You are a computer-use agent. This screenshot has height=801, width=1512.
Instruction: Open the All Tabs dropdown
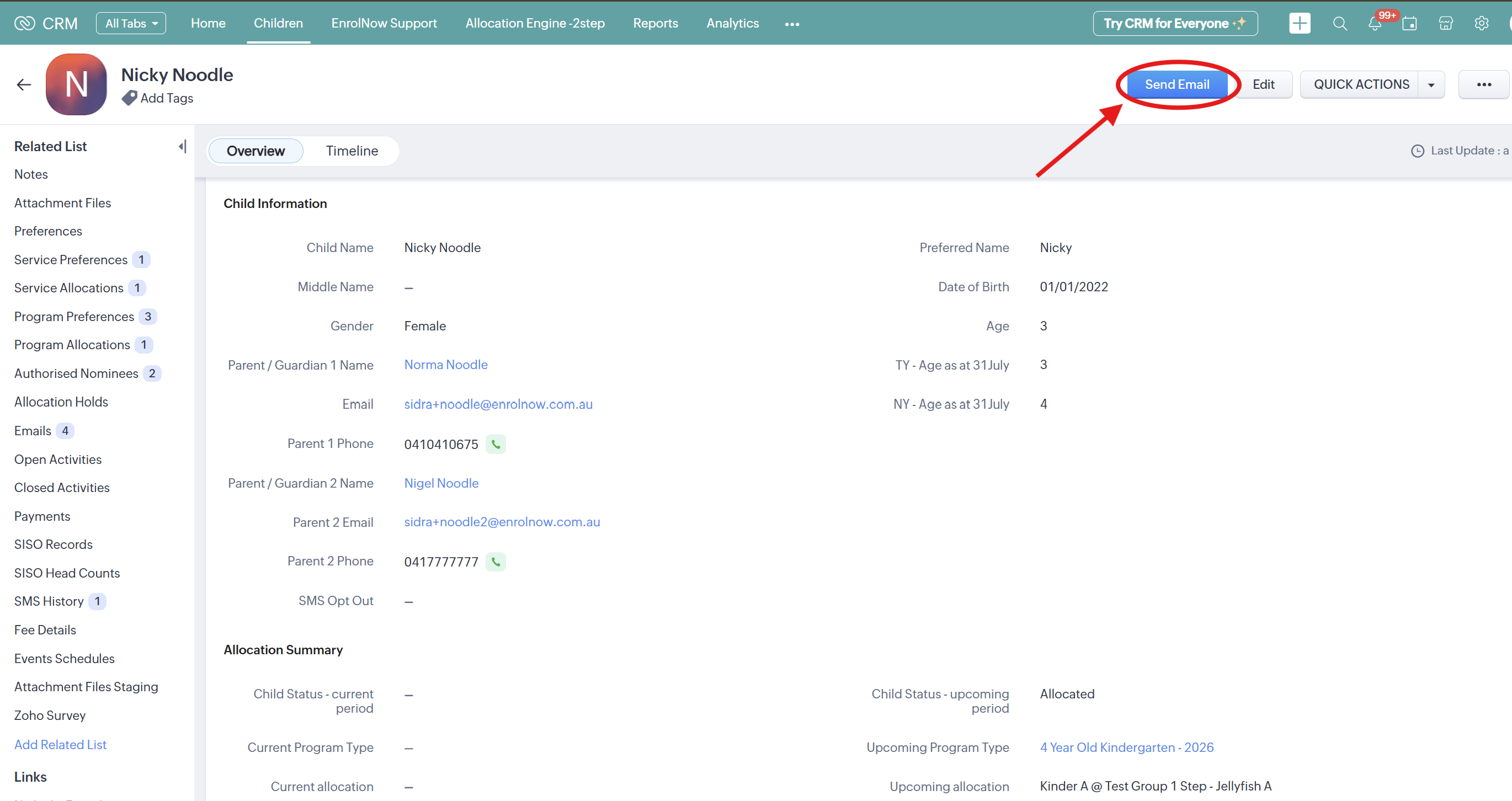click(x=131, y=24)
